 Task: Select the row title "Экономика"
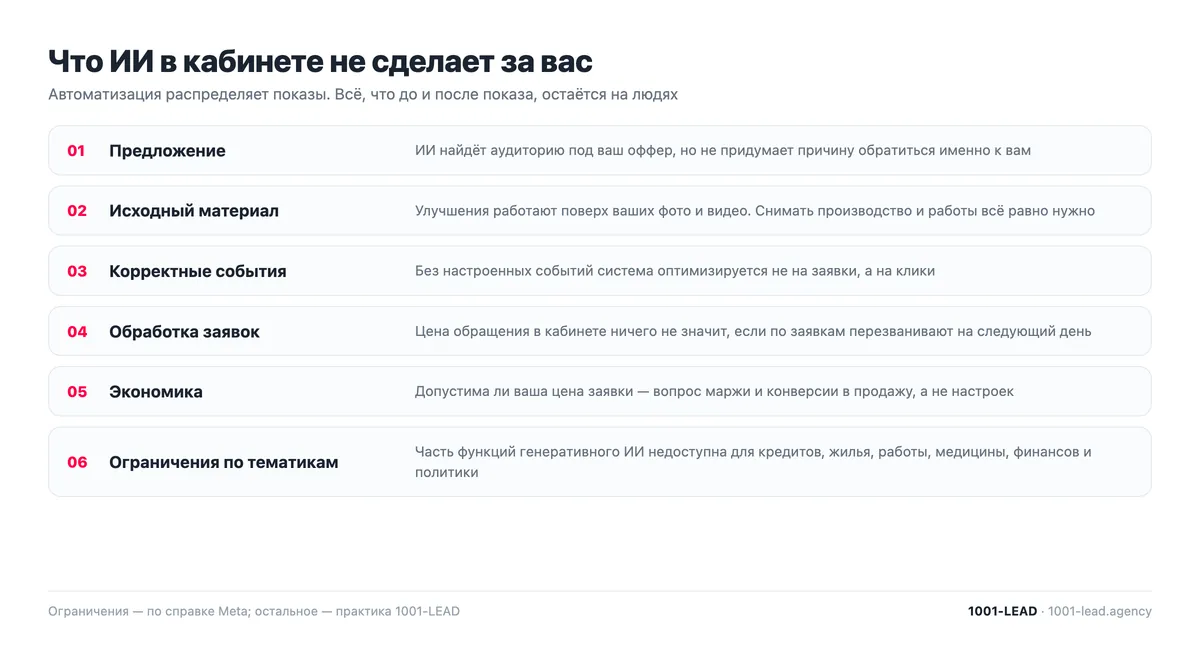tap(156, 392)
